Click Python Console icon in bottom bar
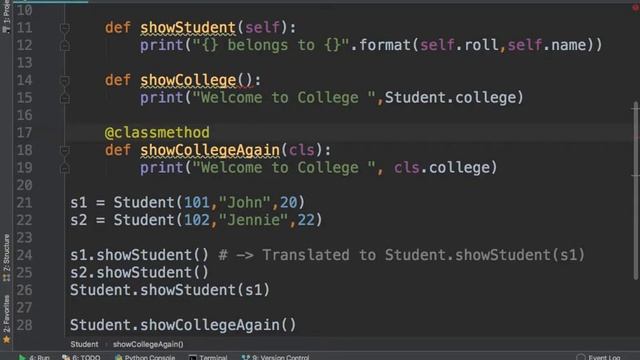Viewport: 640px width, 360px height. 118,357
